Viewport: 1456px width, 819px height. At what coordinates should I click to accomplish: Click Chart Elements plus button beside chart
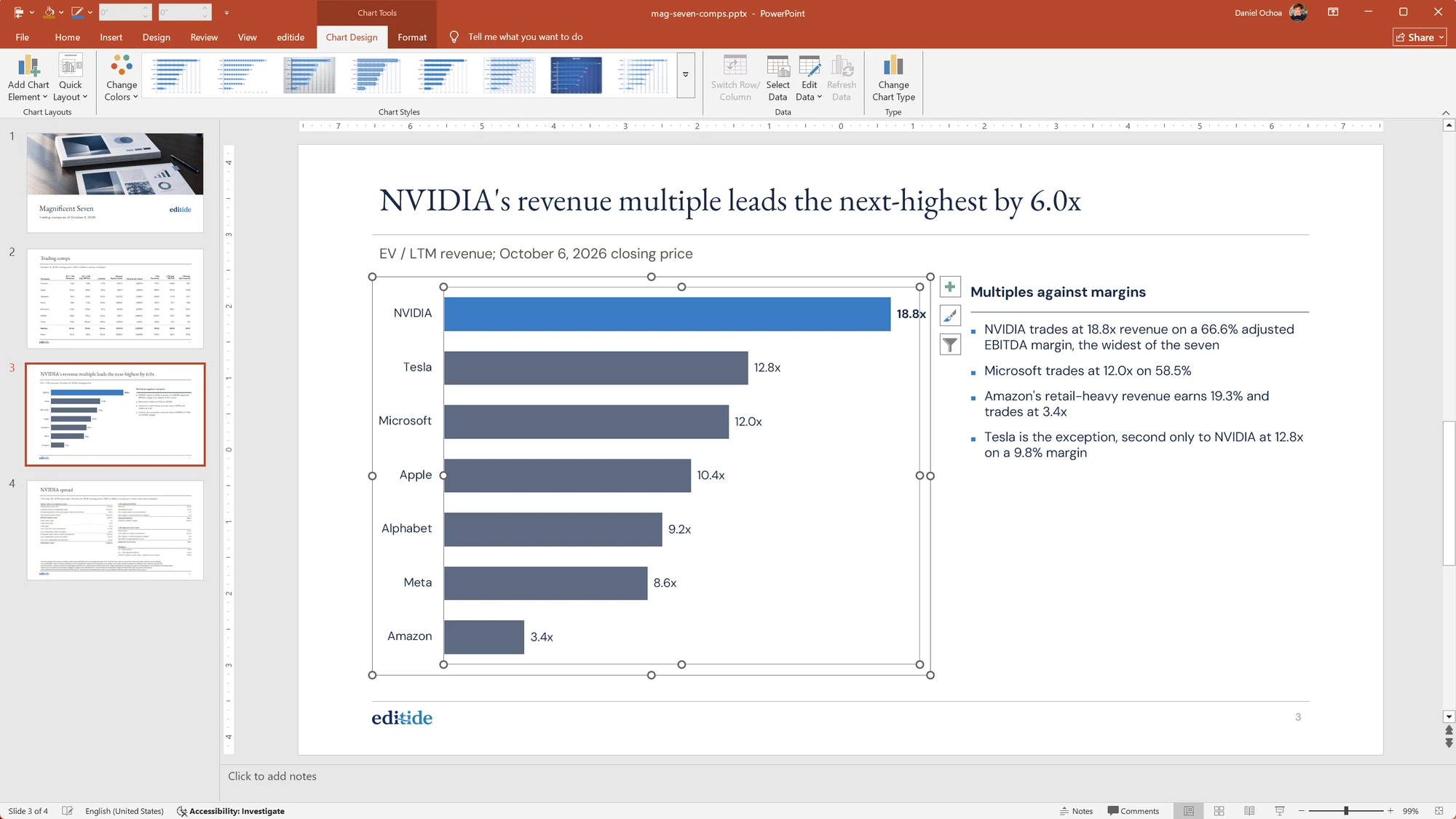pyautogui.click(x=950, y=287)
